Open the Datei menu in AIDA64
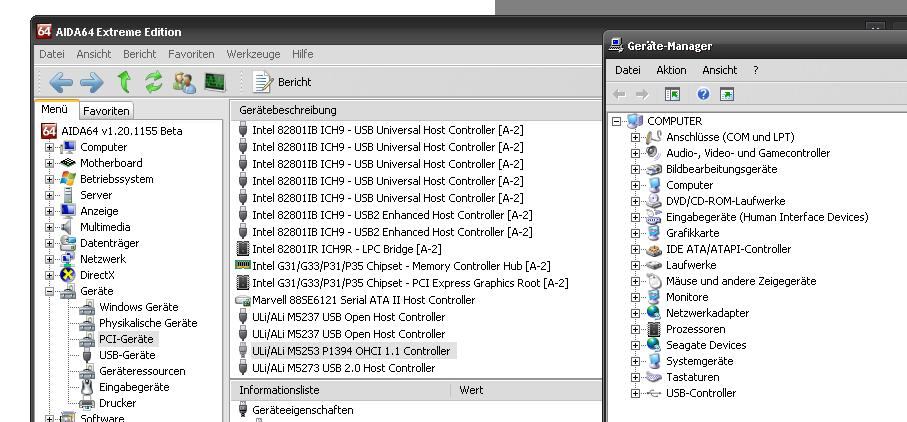This screenshot has width=907, height=422. click(x=51, y=54)
